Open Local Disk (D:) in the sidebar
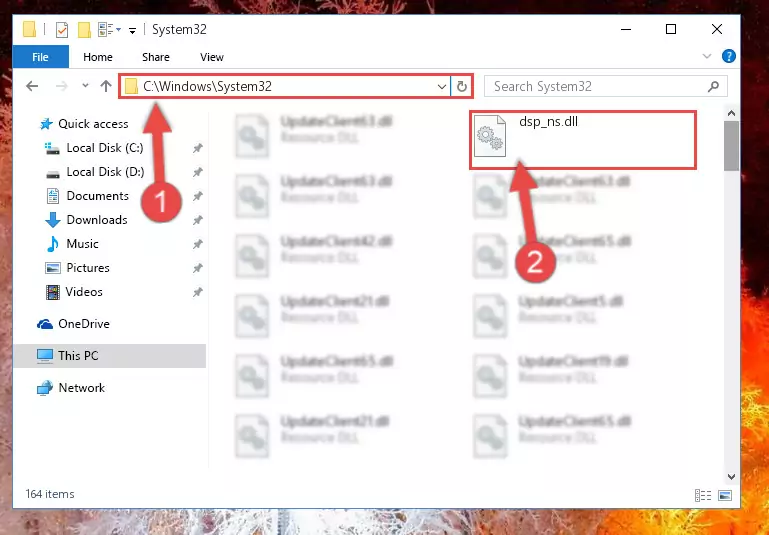Image resolution: width=769 pixels, height=535 pixels. (105, 172)
